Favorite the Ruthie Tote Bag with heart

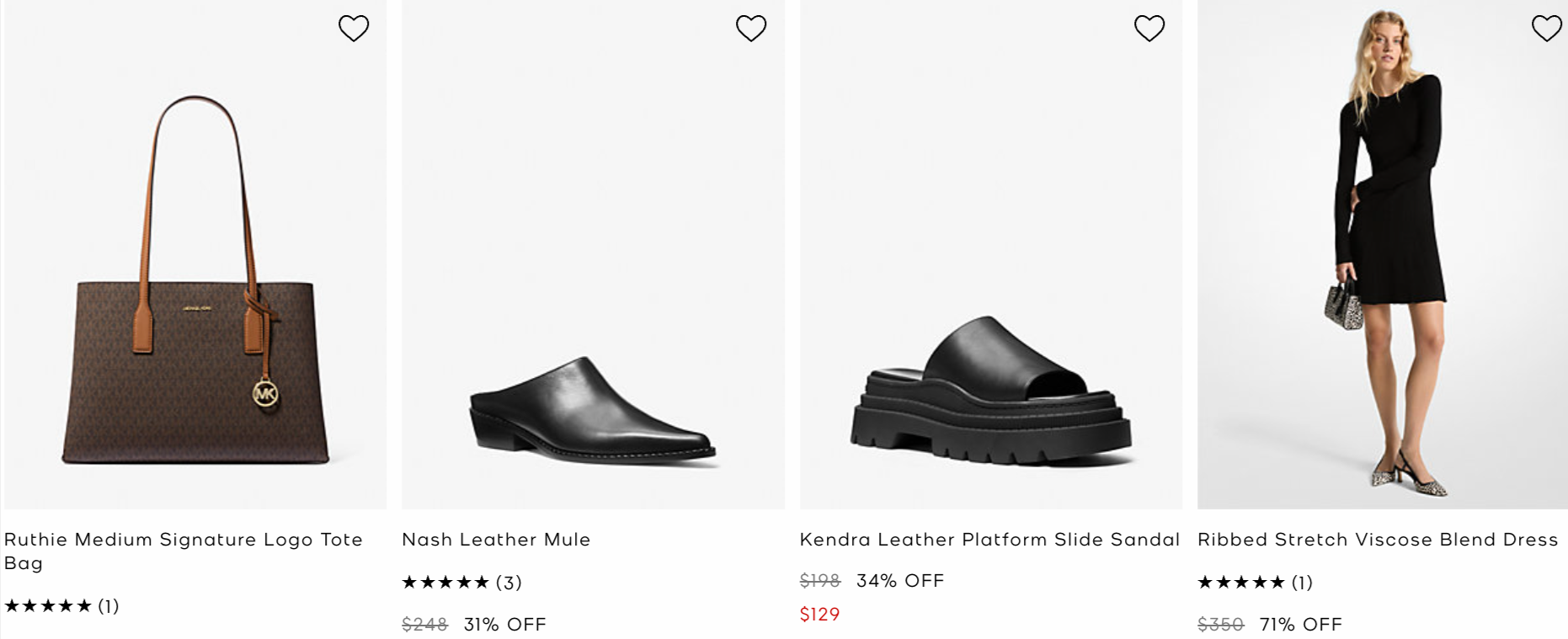click(x=354, y=29)
